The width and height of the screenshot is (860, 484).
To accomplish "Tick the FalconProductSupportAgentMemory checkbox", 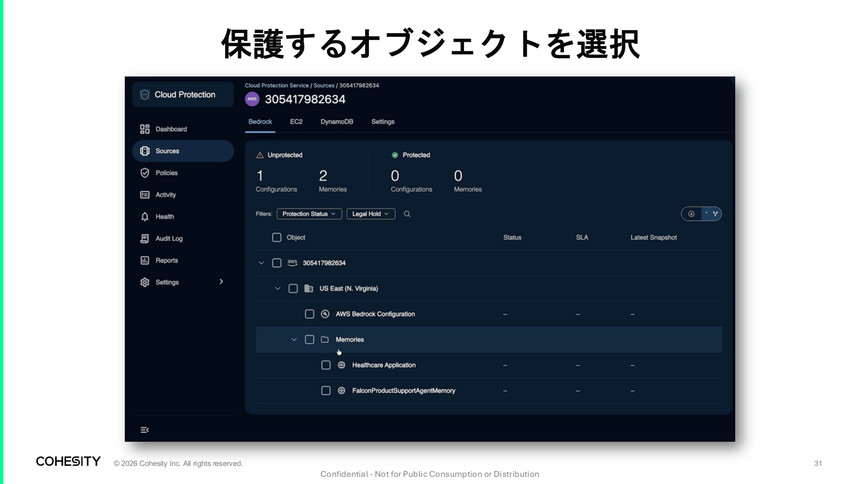I will coord(326,391).
